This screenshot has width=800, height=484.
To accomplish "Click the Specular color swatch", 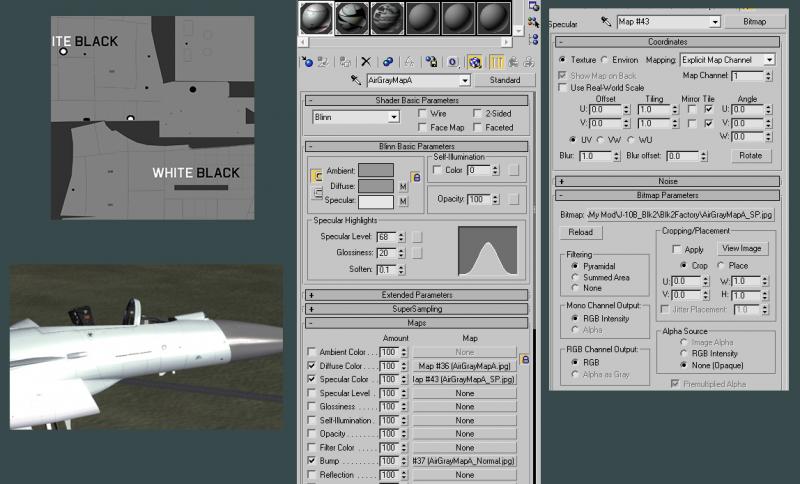I will pyautogui.click(x=376, y=201).
